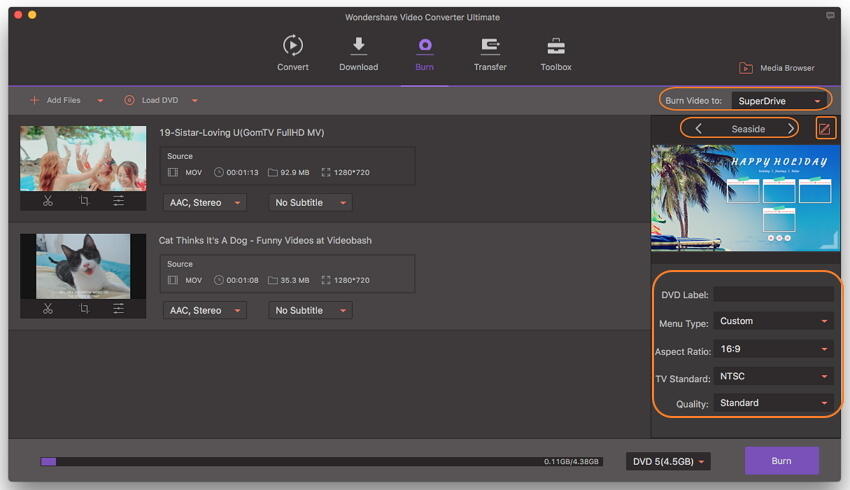Click the yellow minimize window button
This screenshot has width=850, height=490.
[x=32, y=15]
